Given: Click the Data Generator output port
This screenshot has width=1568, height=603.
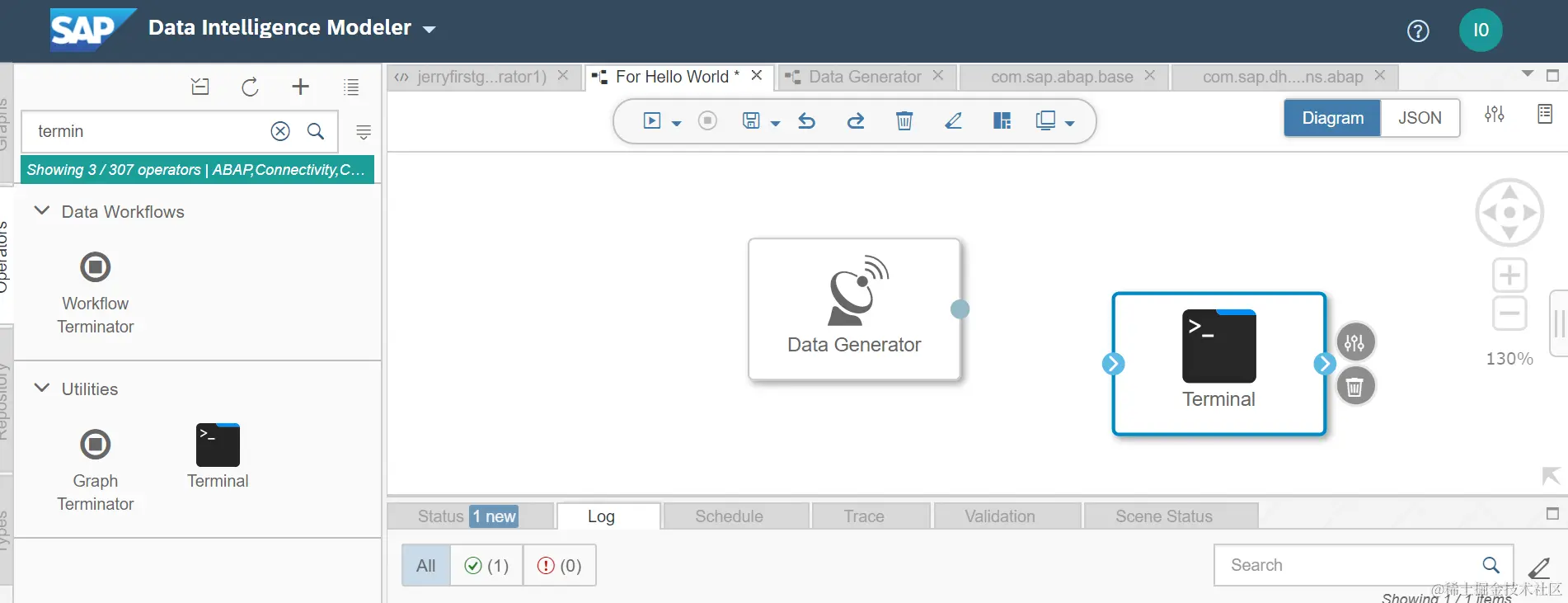Looking at the screenshot, I should point(960,309).
